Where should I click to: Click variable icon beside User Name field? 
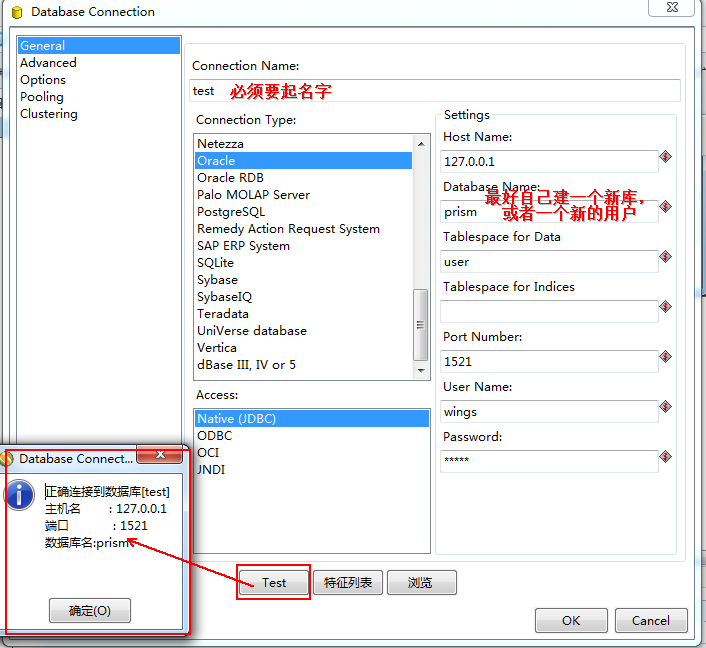[665, 407]
